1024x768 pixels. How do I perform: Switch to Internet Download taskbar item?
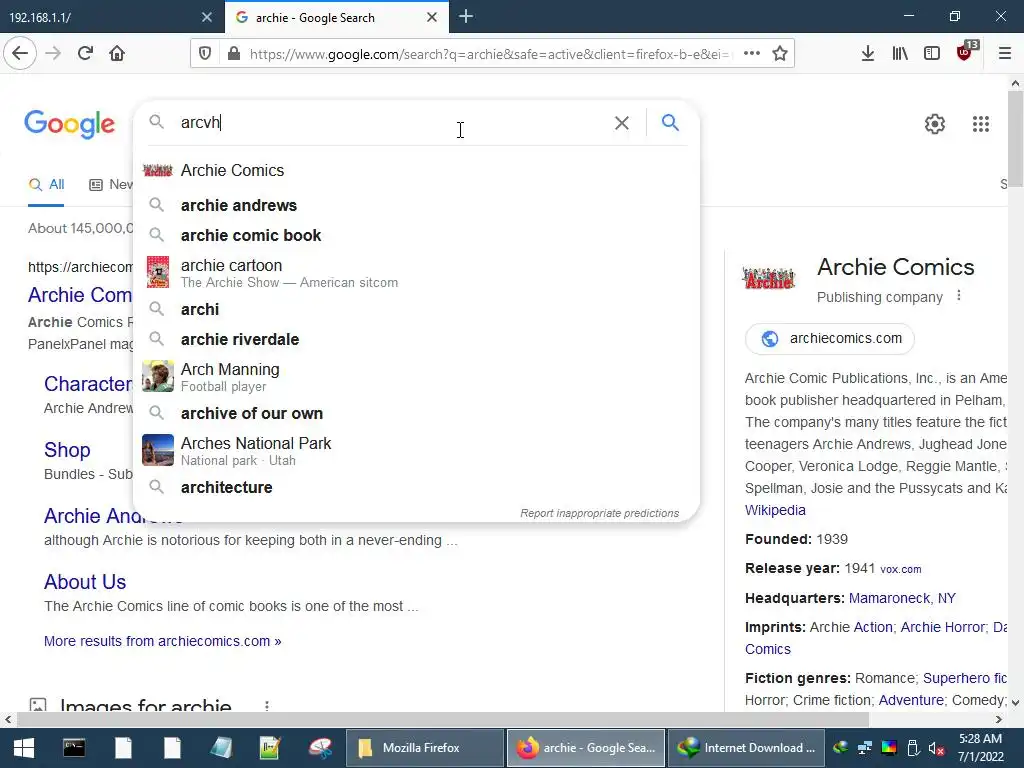coord(748,748)
